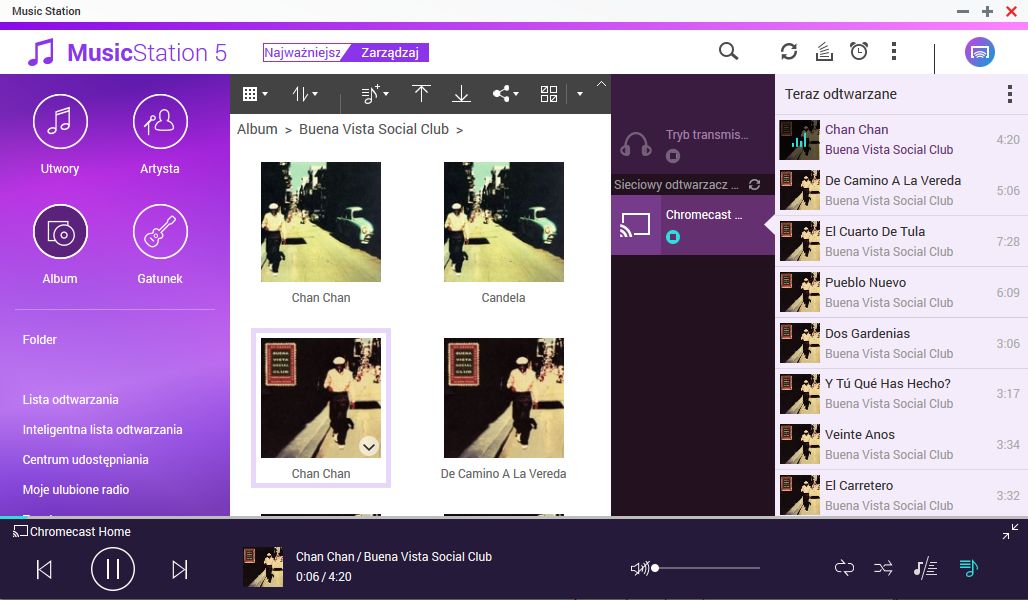Skip to the previous track
This screenshot has height=600, width=1028.
(x=44, y=569)
